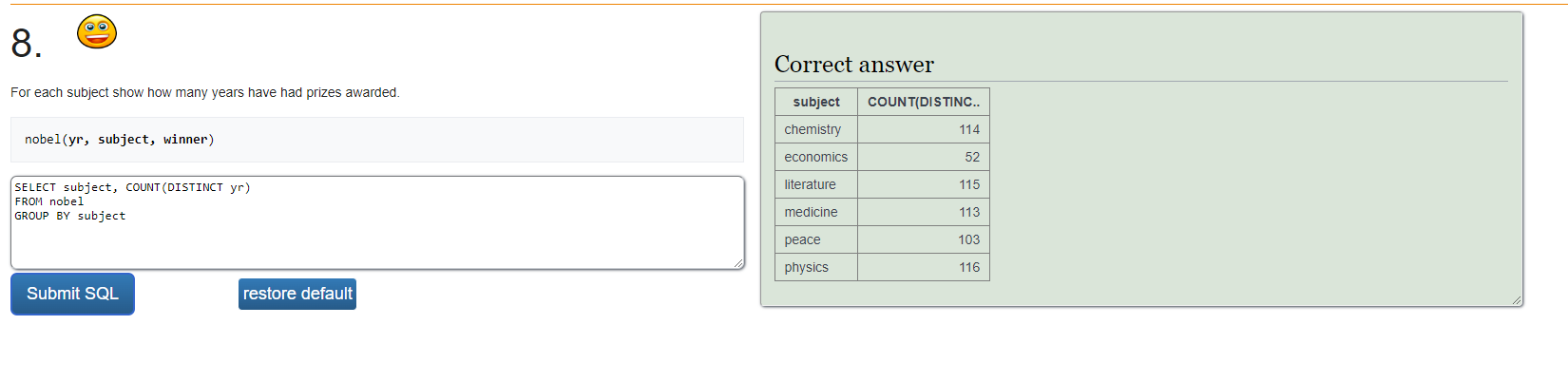
Task: Click the restore default button
Action: pyautogui.click(x=297, y=294)
